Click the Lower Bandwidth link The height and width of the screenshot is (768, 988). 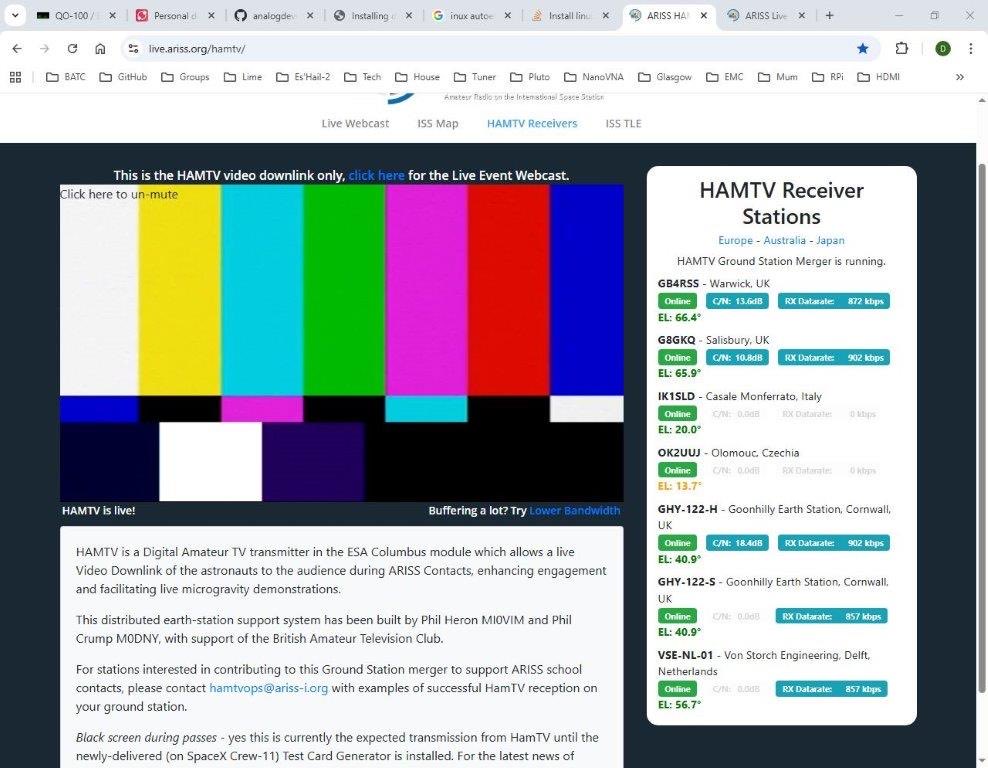[575, 510]
